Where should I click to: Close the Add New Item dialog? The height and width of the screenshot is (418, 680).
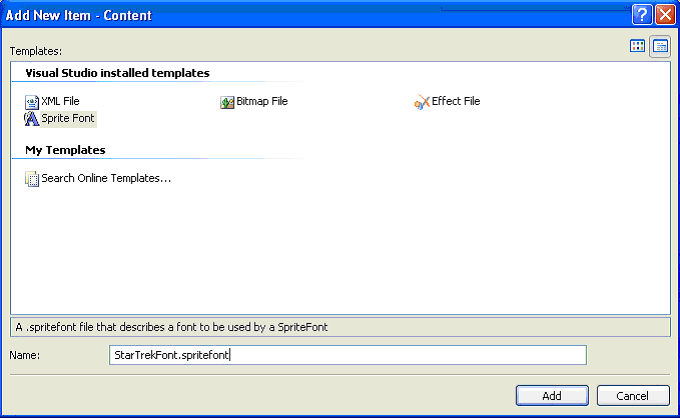665,14
